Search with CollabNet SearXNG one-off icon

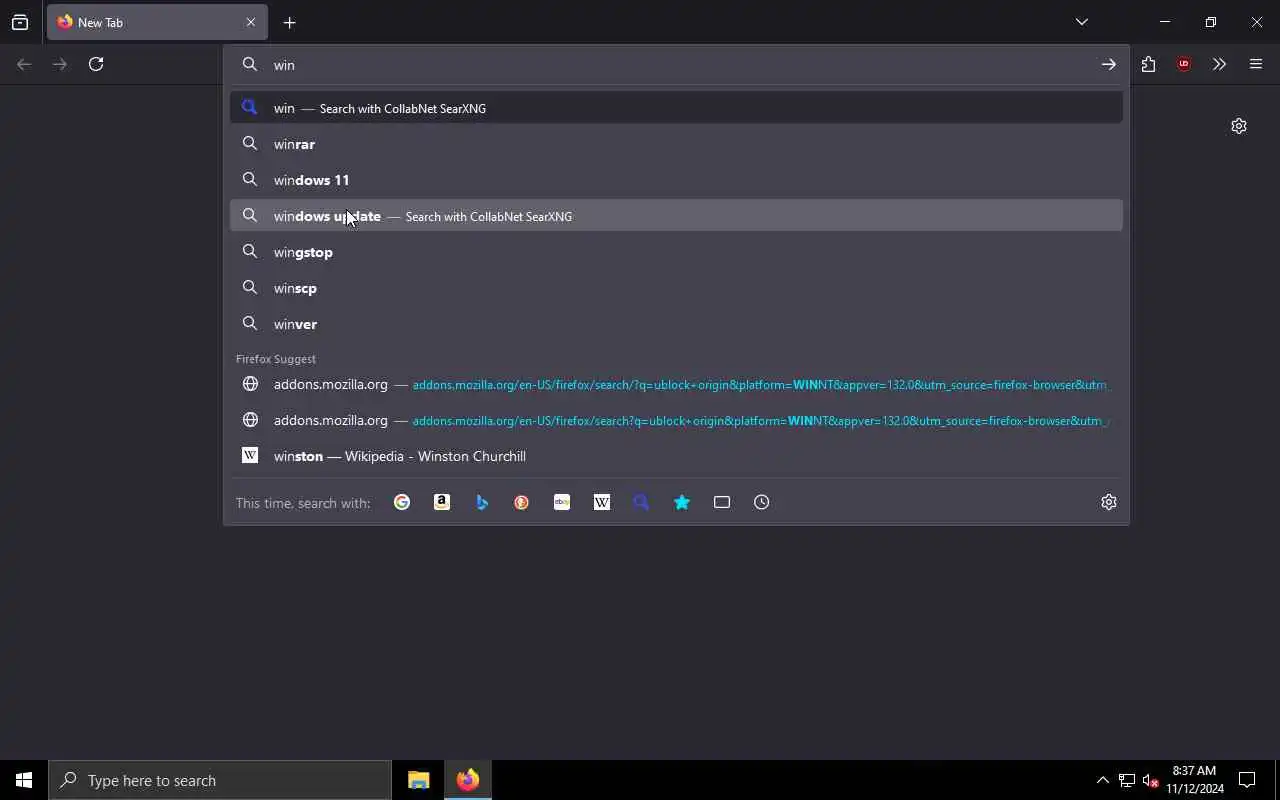[642, 502]
